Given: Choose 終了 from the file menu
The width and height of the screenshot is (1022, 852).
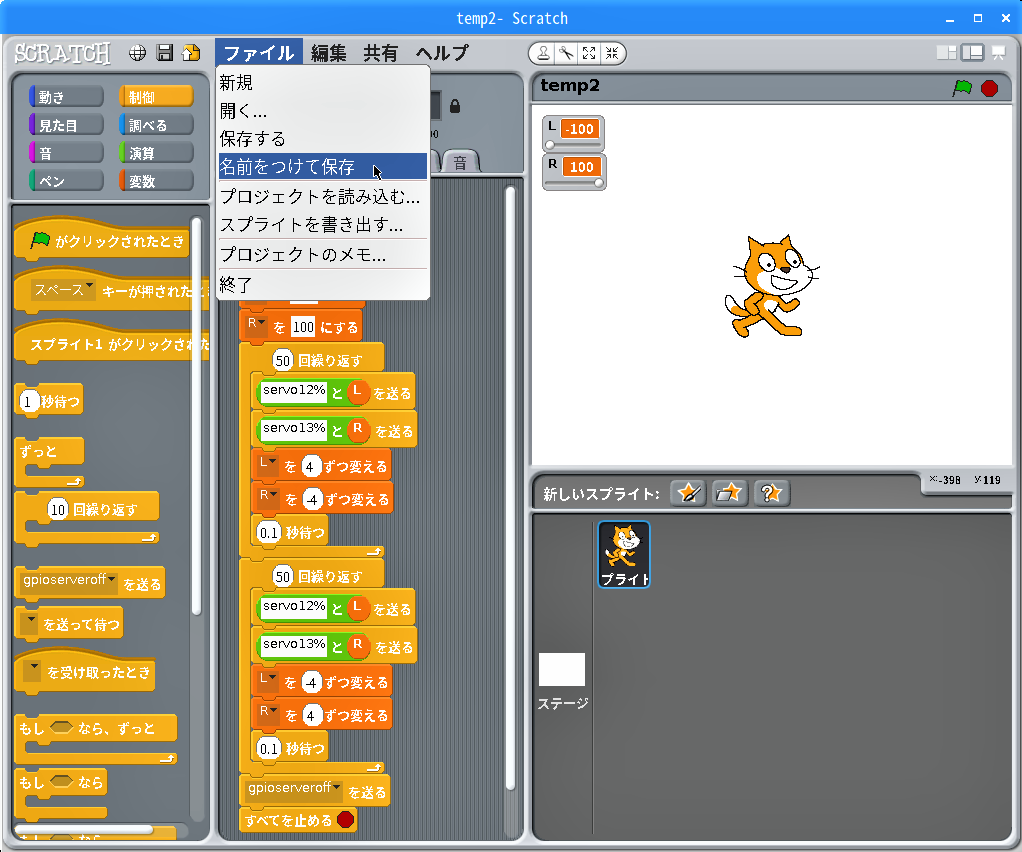Looking at the screenshot, I should coord(323,284).
